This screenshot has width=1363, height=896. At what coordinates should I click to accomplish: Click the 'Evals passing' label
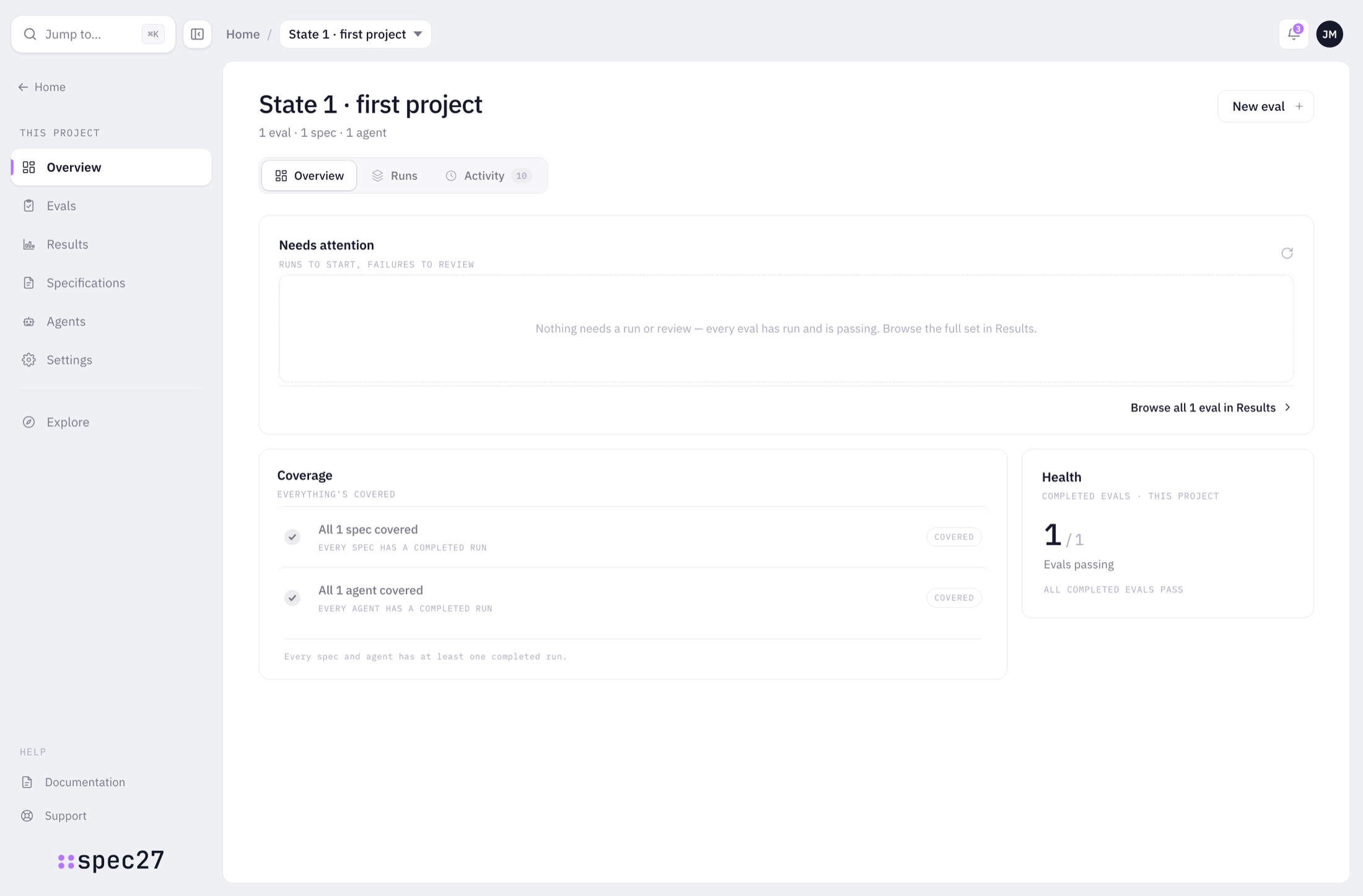pyautogui.click(x=1079, y=565)
